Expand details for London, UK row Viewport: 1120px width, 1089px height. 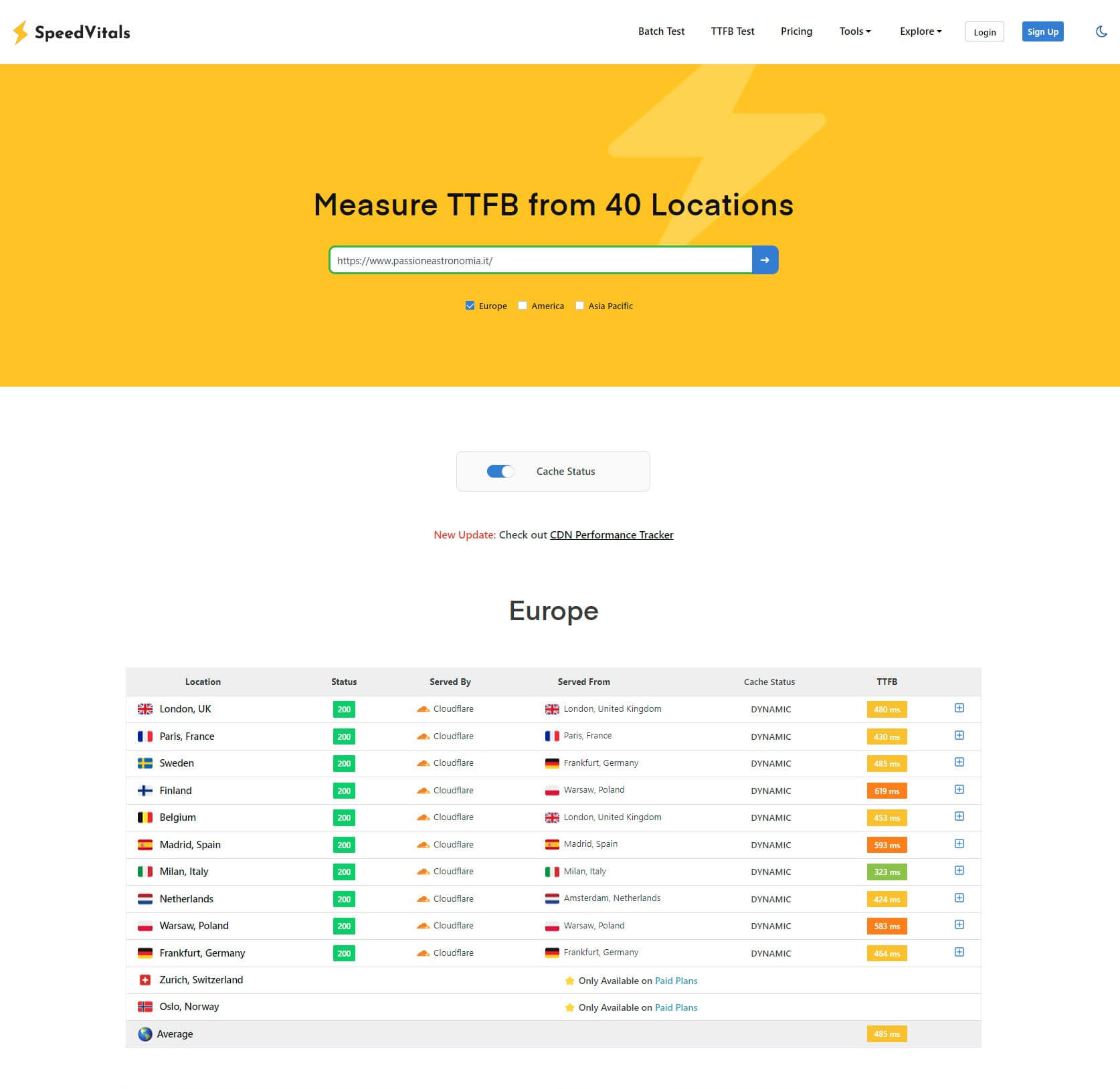tap(959, 708)
